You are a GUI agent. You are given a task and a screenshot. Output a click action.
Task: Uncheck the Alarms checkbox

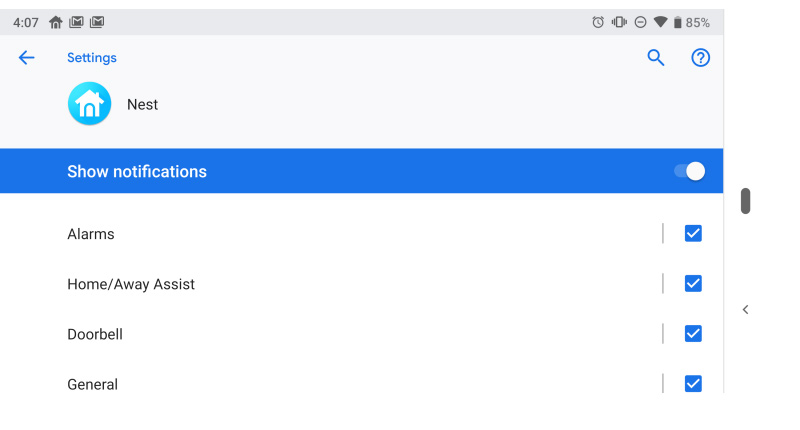pos(693,234)
